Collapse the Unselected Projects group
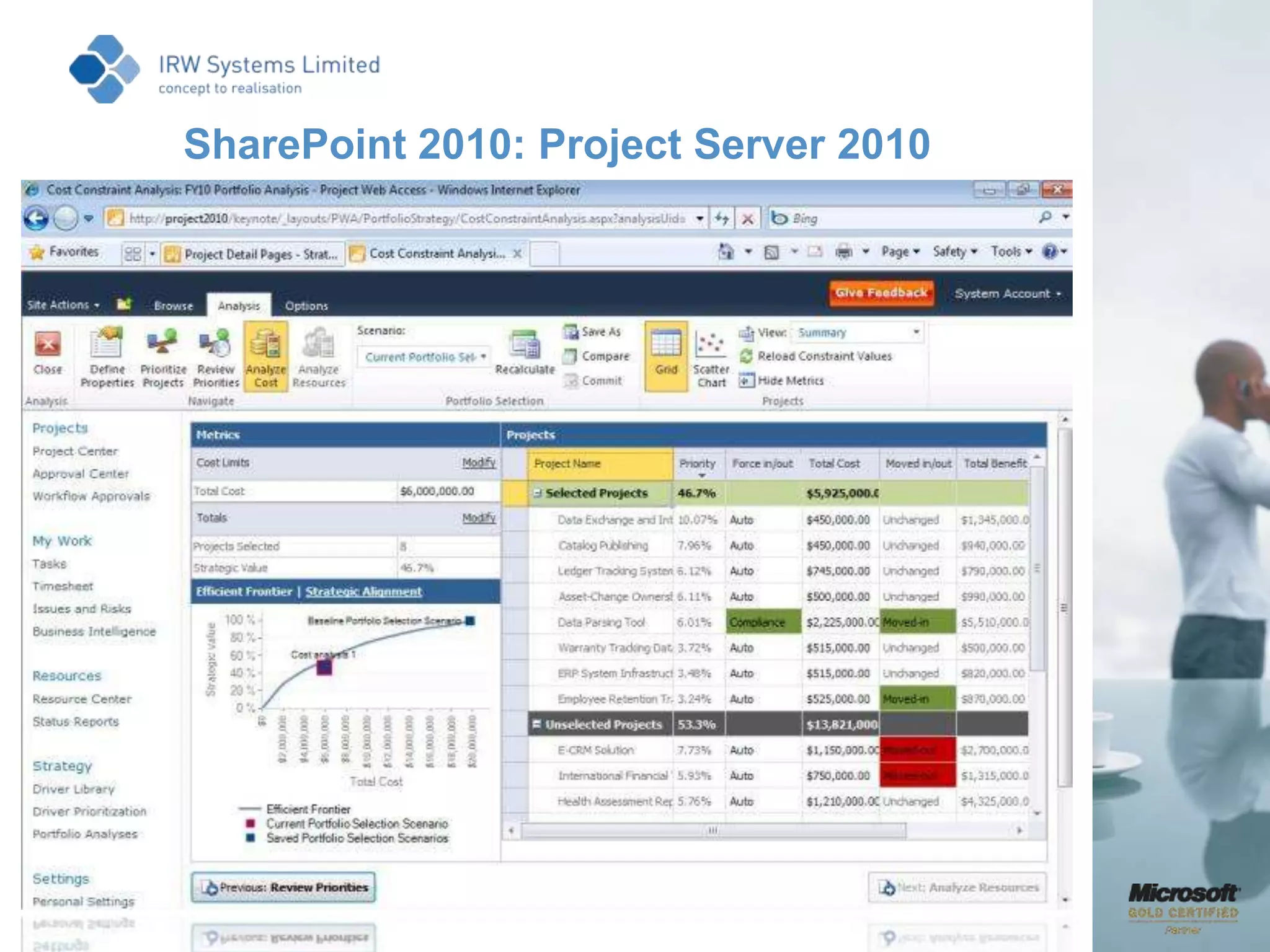Image resolution: width=1270 pixels, height=952 pixels. coord(537,724)
